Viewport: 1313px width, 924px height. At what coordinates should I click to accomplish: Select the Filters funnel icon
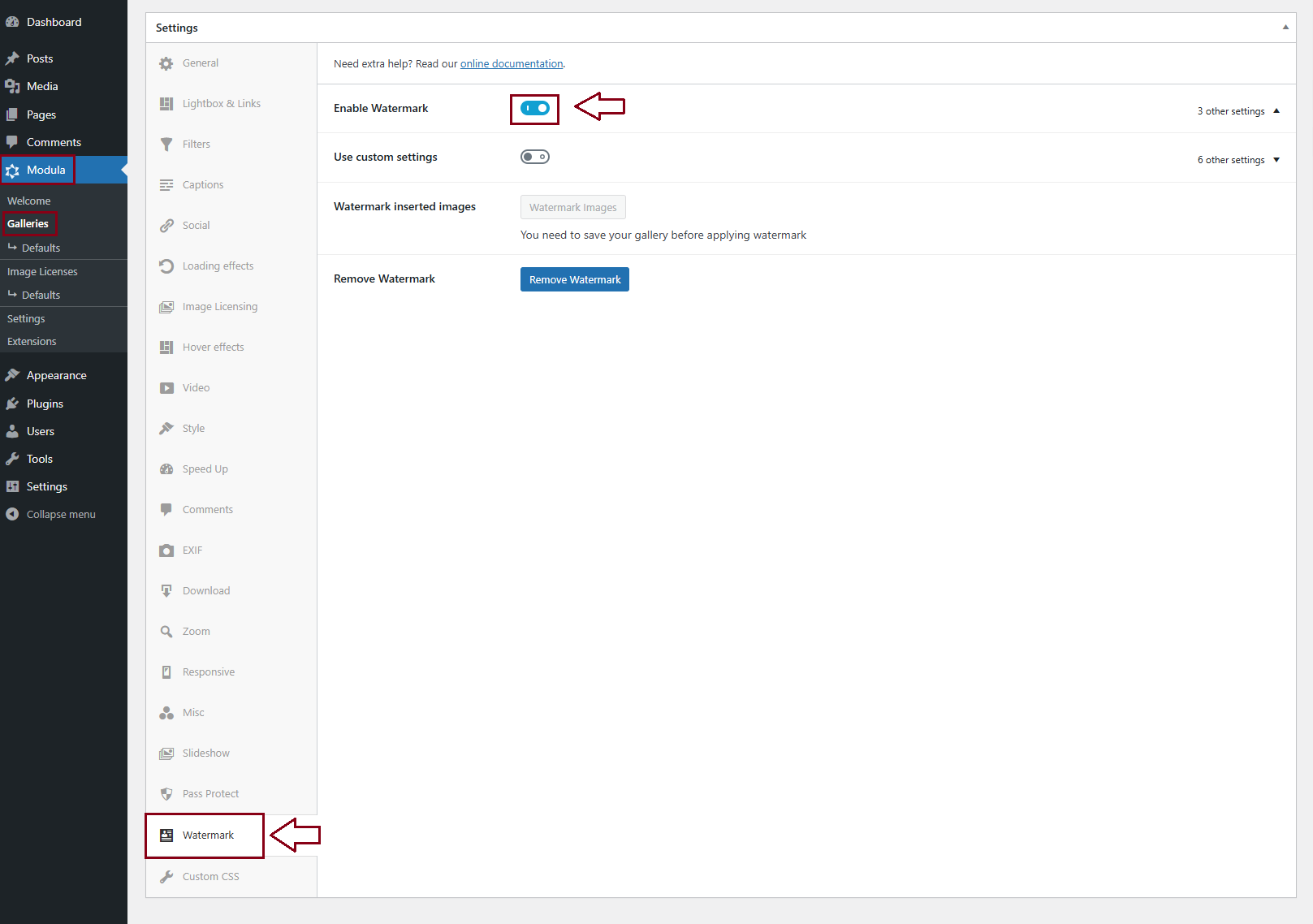click(166, 145)
